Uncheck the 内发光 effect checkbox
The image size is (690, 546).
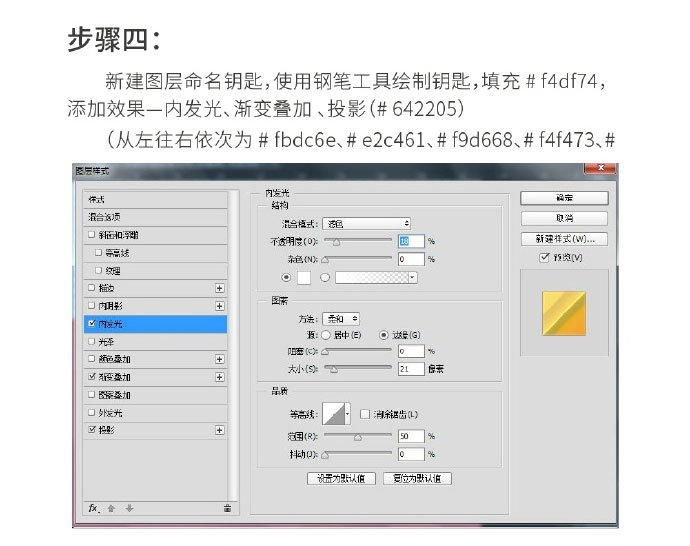[92, 323]
